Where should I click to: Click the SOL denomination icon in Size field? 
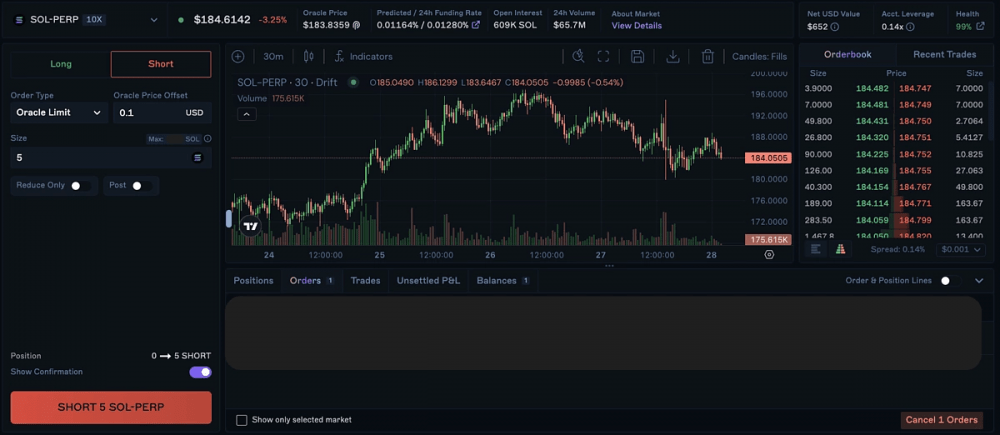point(197,158)
